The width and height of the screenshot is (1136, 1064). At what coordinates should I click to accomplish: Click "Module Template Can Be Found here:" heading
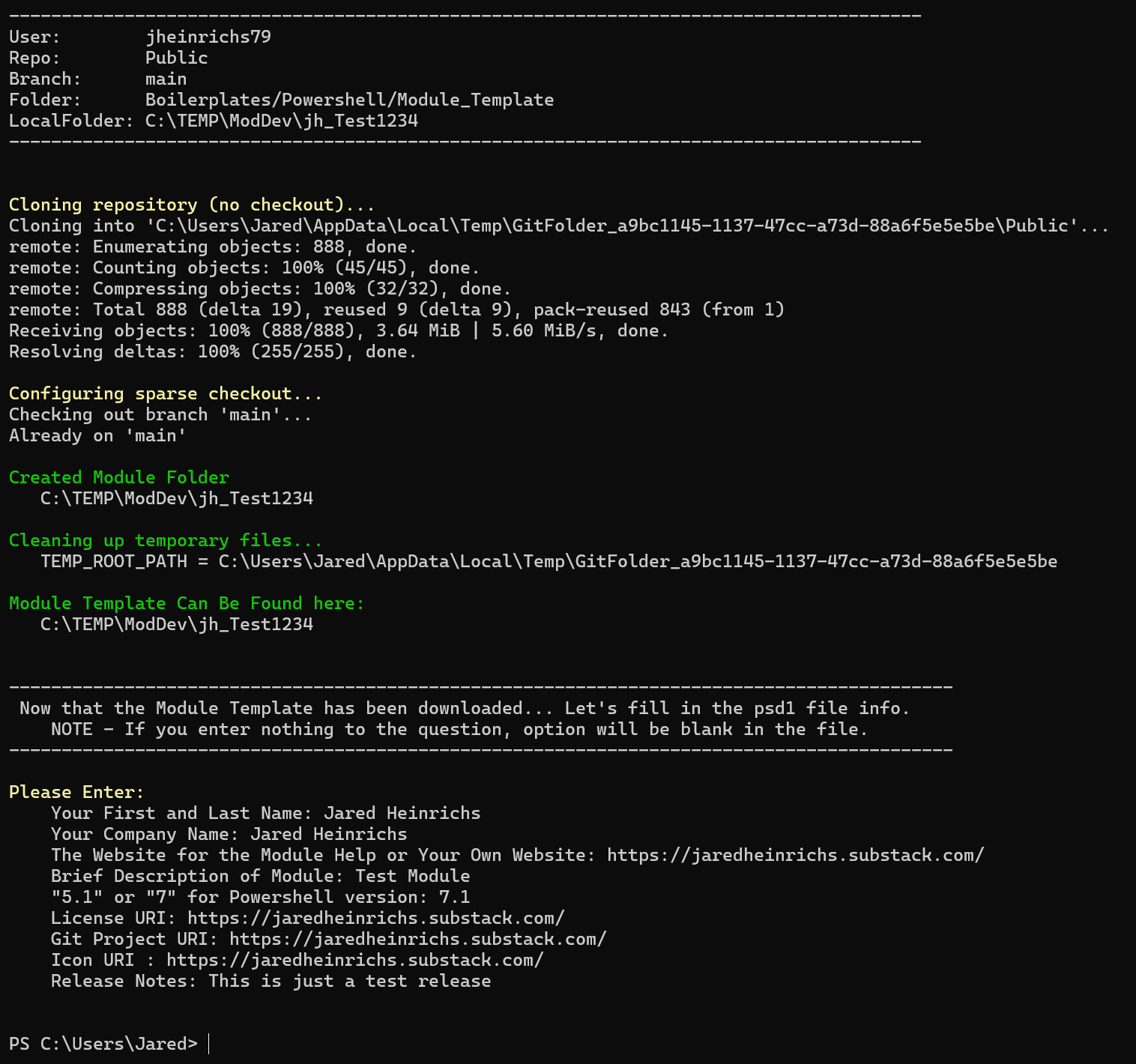point(187,603)
